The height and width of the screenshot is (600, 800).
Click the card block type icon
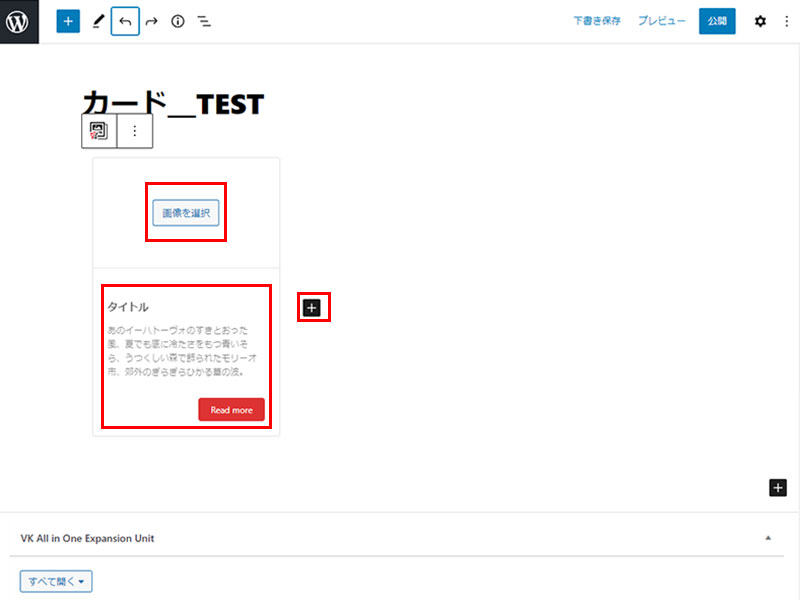[x=99, y=131]
